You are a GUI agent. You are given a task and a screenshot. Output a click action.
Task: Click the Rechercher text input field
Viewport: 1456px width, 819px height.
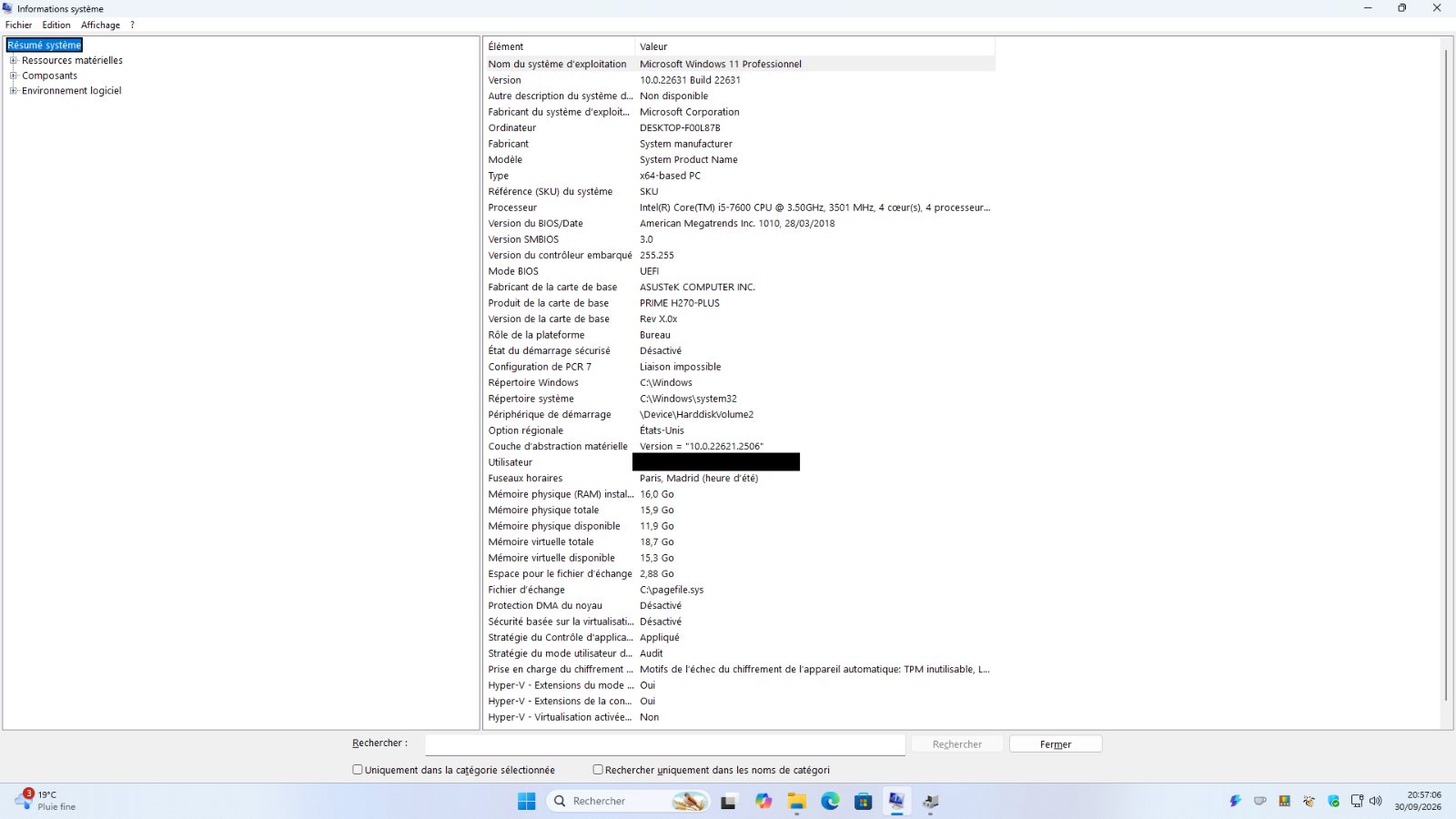665,744
